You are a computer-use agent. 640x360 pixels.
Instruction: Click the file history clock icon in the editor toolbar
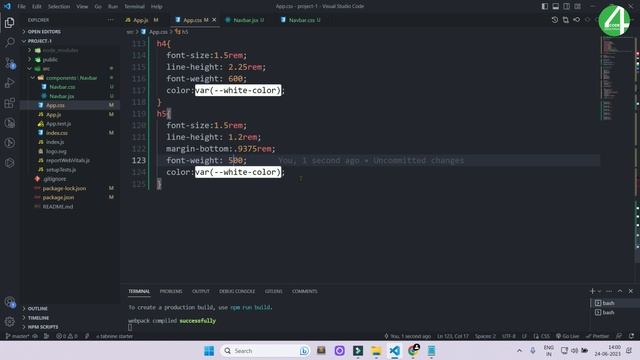(555, 20)
